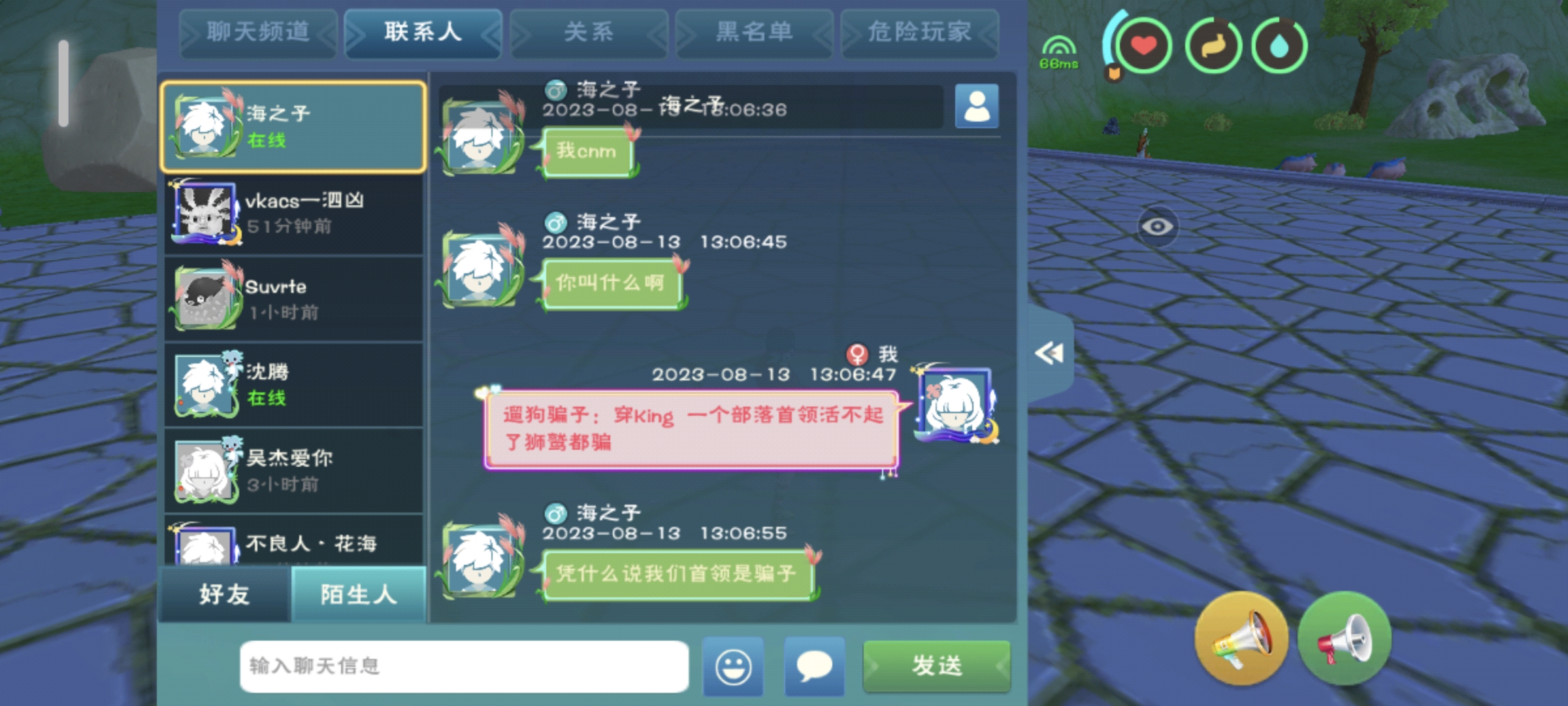Click the 发送 send button
The width and height of the screenshot is (1568, 706).
(x=937, y=666)
